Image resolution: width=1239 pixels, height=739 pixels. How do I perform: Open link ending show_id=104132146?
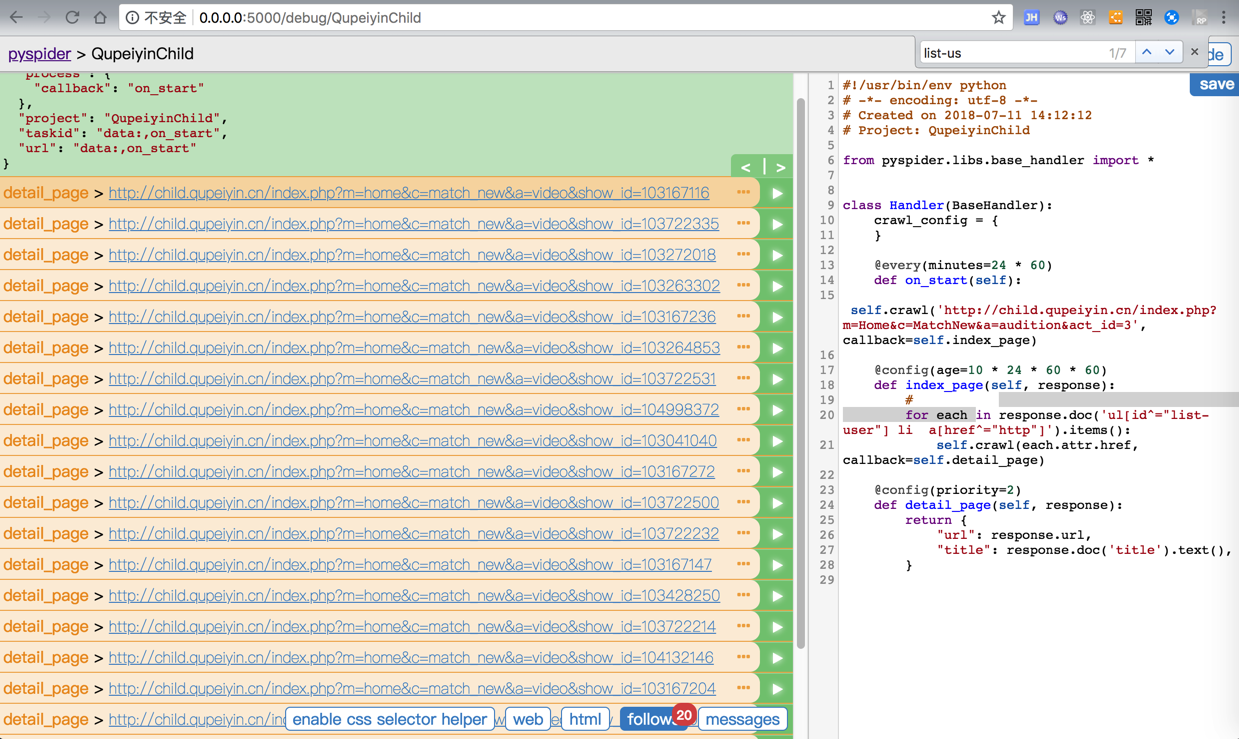(411, 658)
